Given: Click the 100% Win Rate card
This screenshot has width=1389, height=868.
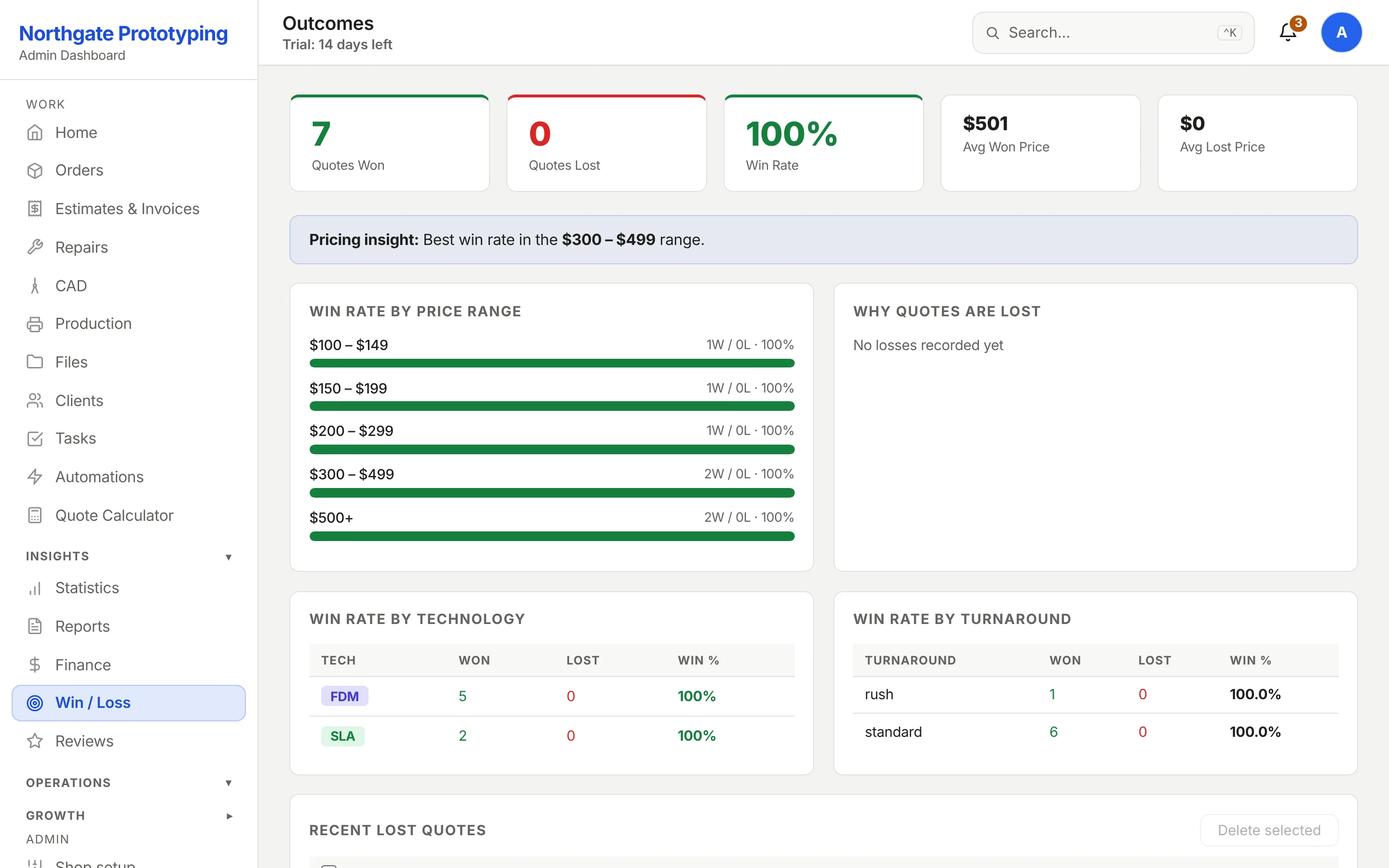Looking at the screenshot, I should click(824, 143).
